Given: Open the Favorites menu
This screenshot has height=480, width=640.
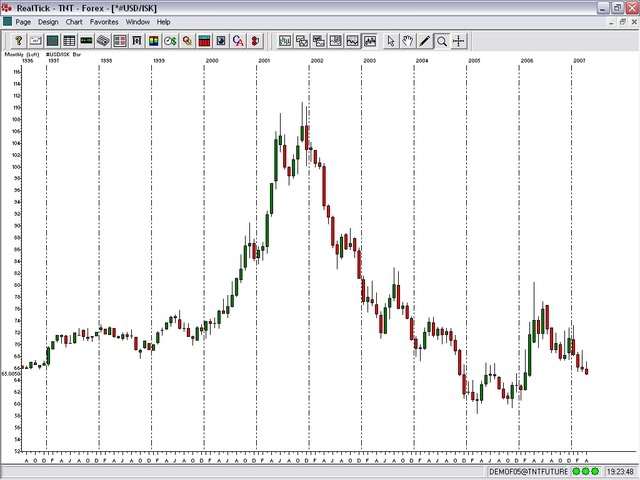Looking at the screenshot, I should 104,22.
